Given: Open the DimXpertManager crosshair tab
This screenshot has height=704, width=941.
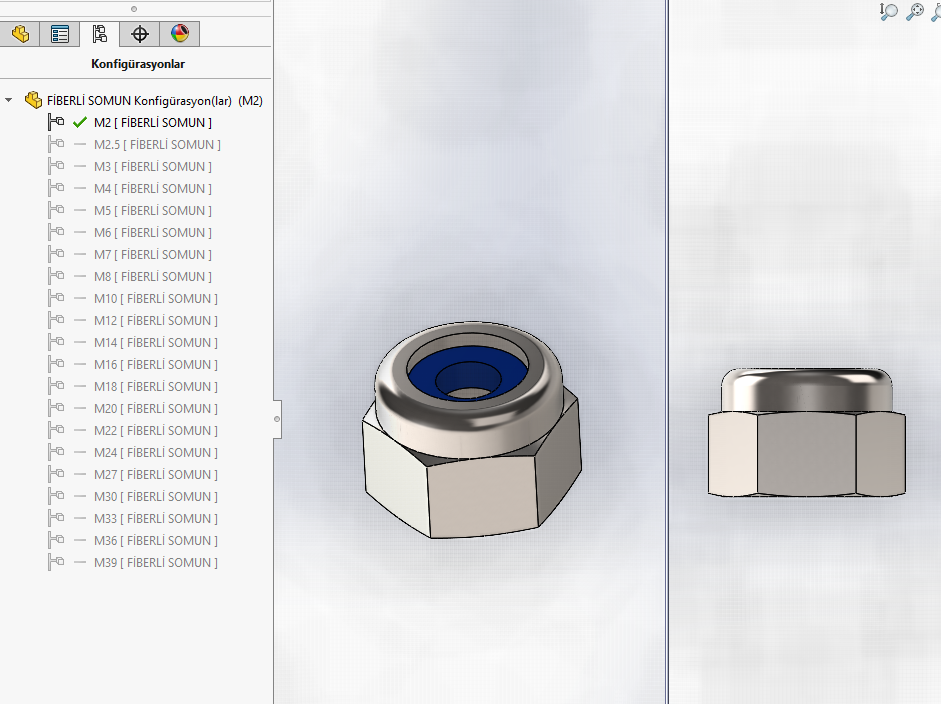Looking at the screenshot, I should 139,34.
